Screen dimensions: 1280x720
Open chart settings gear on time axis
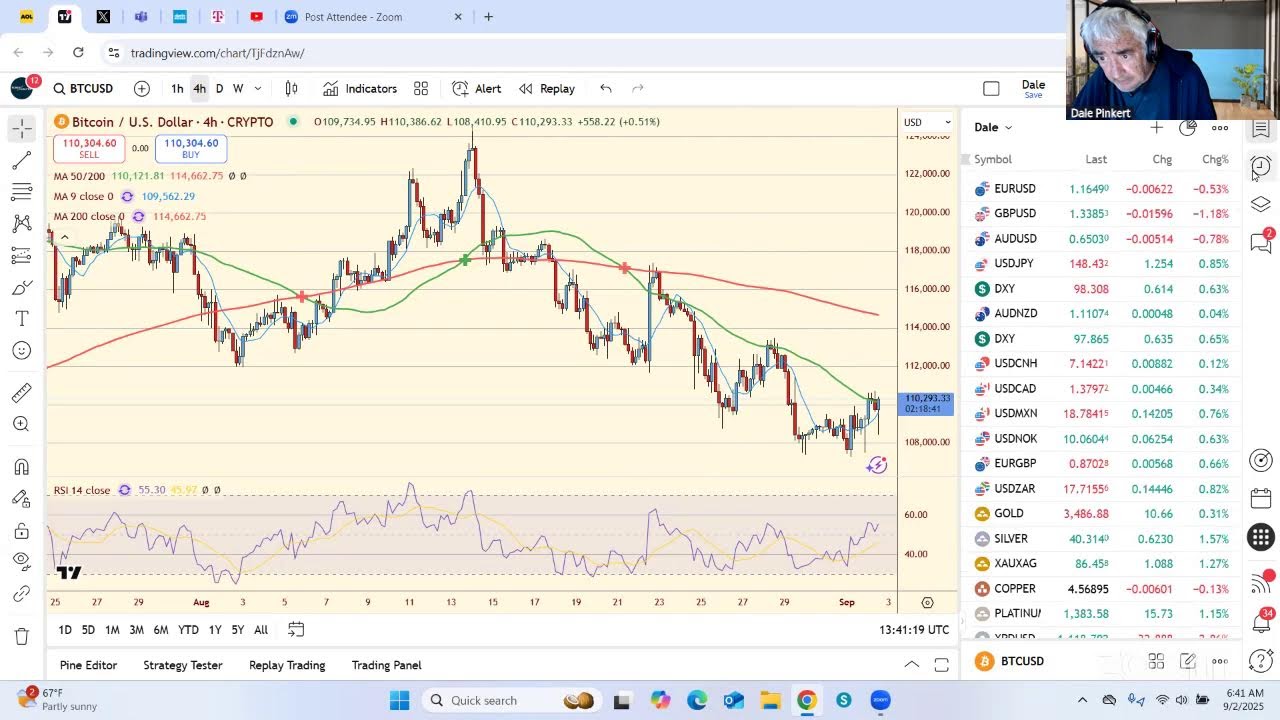pyautogui.click(x=927, y=603)
